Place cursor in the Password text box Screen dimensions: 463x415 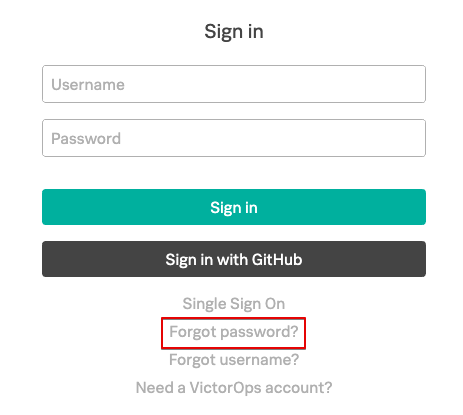pyautogui.click(x=234, y=138)
